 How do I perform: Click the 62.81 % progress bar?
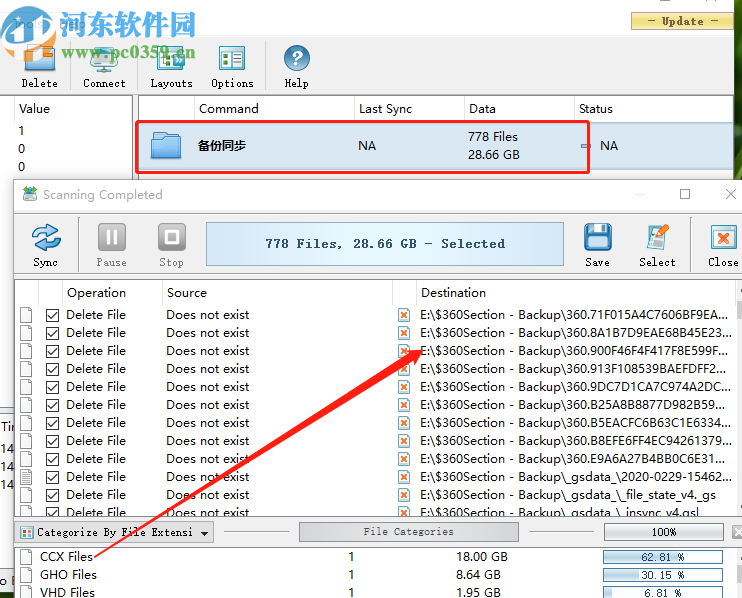point(662,557)
